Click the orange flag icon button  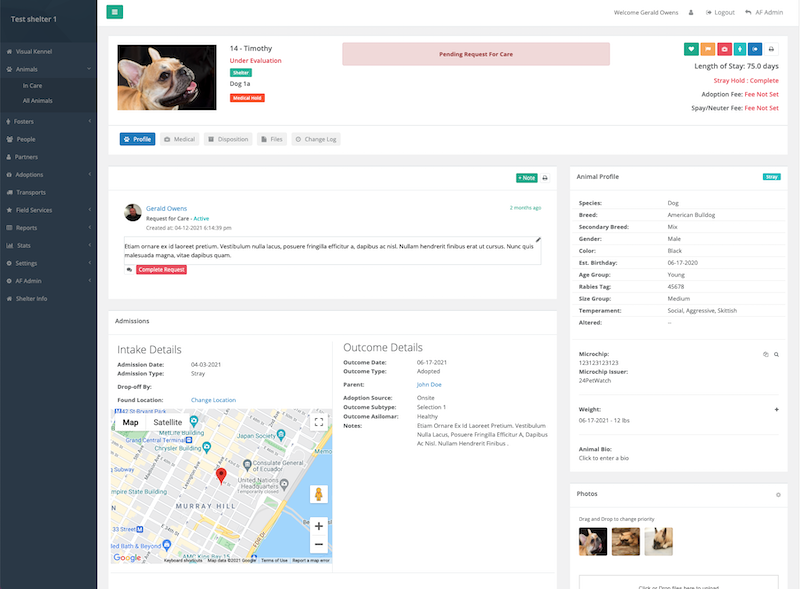click(x=707, y=49)
